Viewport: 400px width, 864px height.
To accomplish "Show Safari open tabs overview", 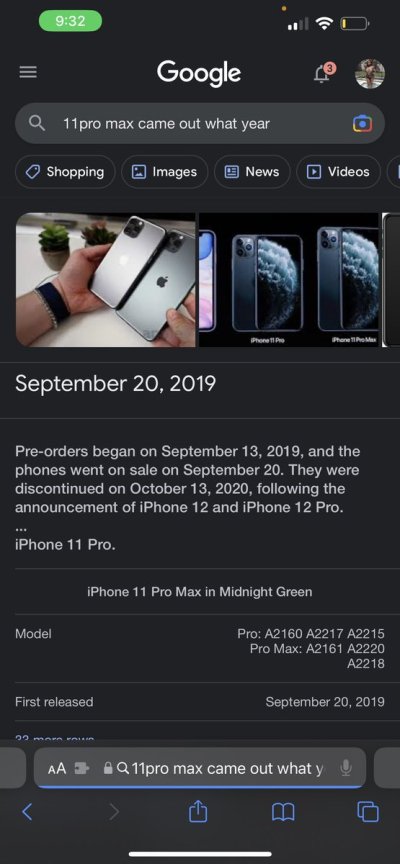I will tap(367, 811).
